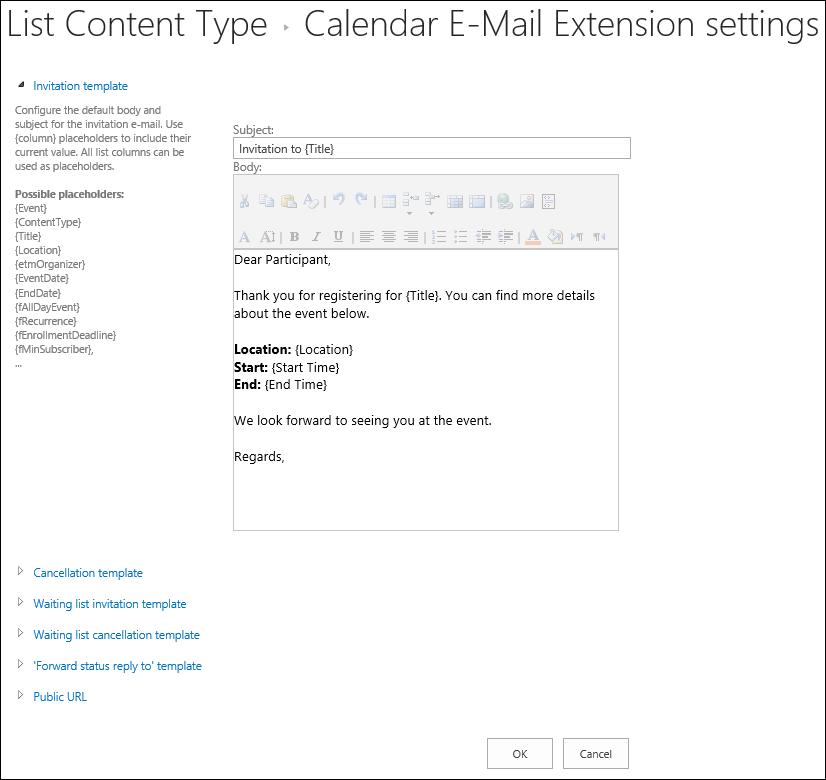Insert a numbered list
Viewport: 826px width, 780px height.
click(439, 237)
